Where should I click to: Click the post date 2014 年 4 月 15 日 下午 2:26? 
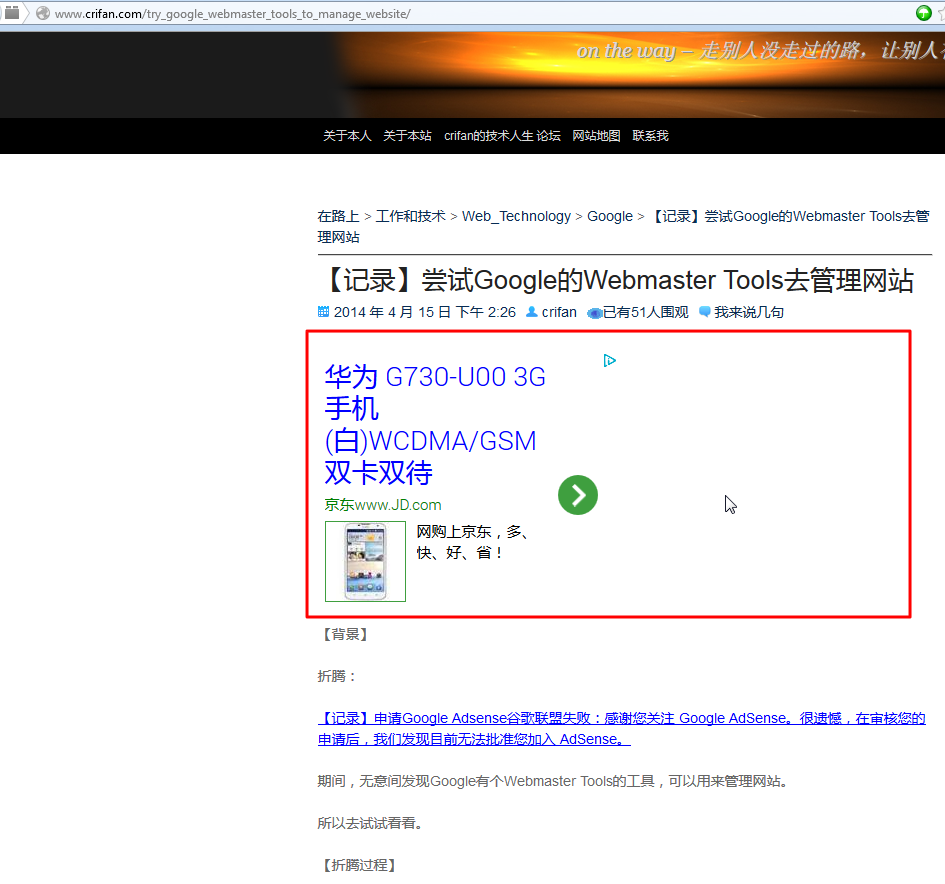[425, 312]
